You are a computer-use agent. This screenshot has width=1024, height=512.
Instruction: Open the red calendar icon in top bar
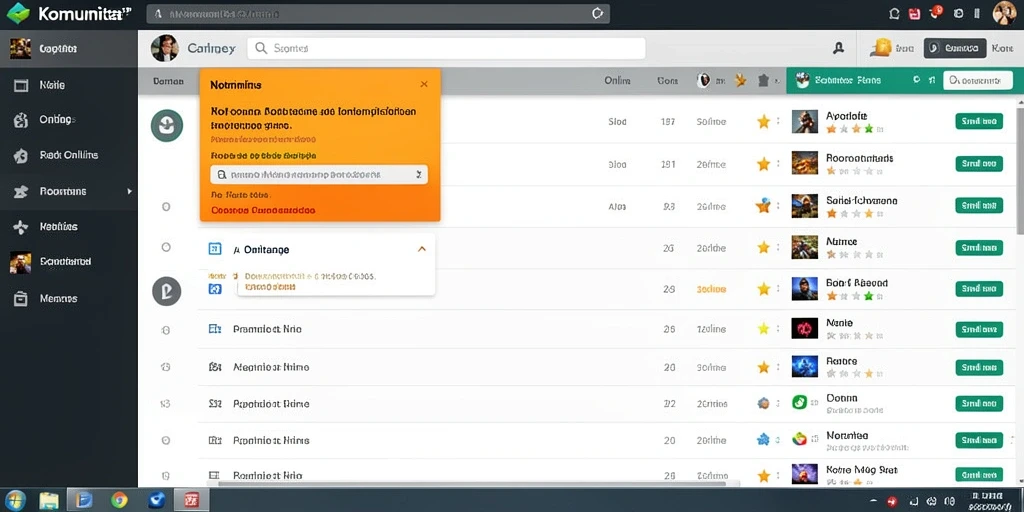pyautogui.click(x=915, y=14)
